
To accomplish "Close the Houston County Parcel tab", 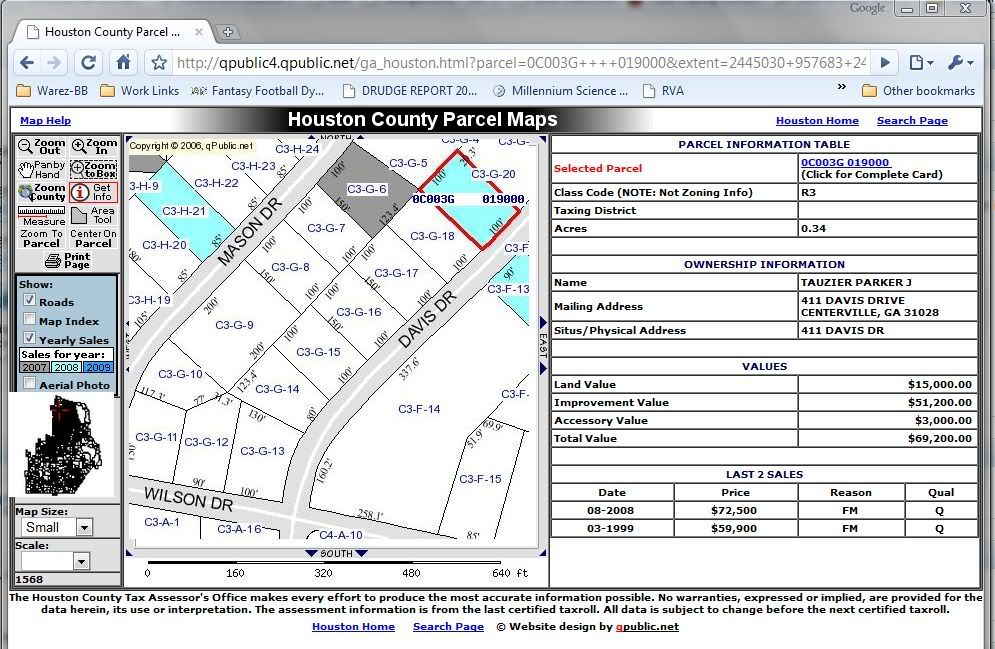I will (199, 32).
